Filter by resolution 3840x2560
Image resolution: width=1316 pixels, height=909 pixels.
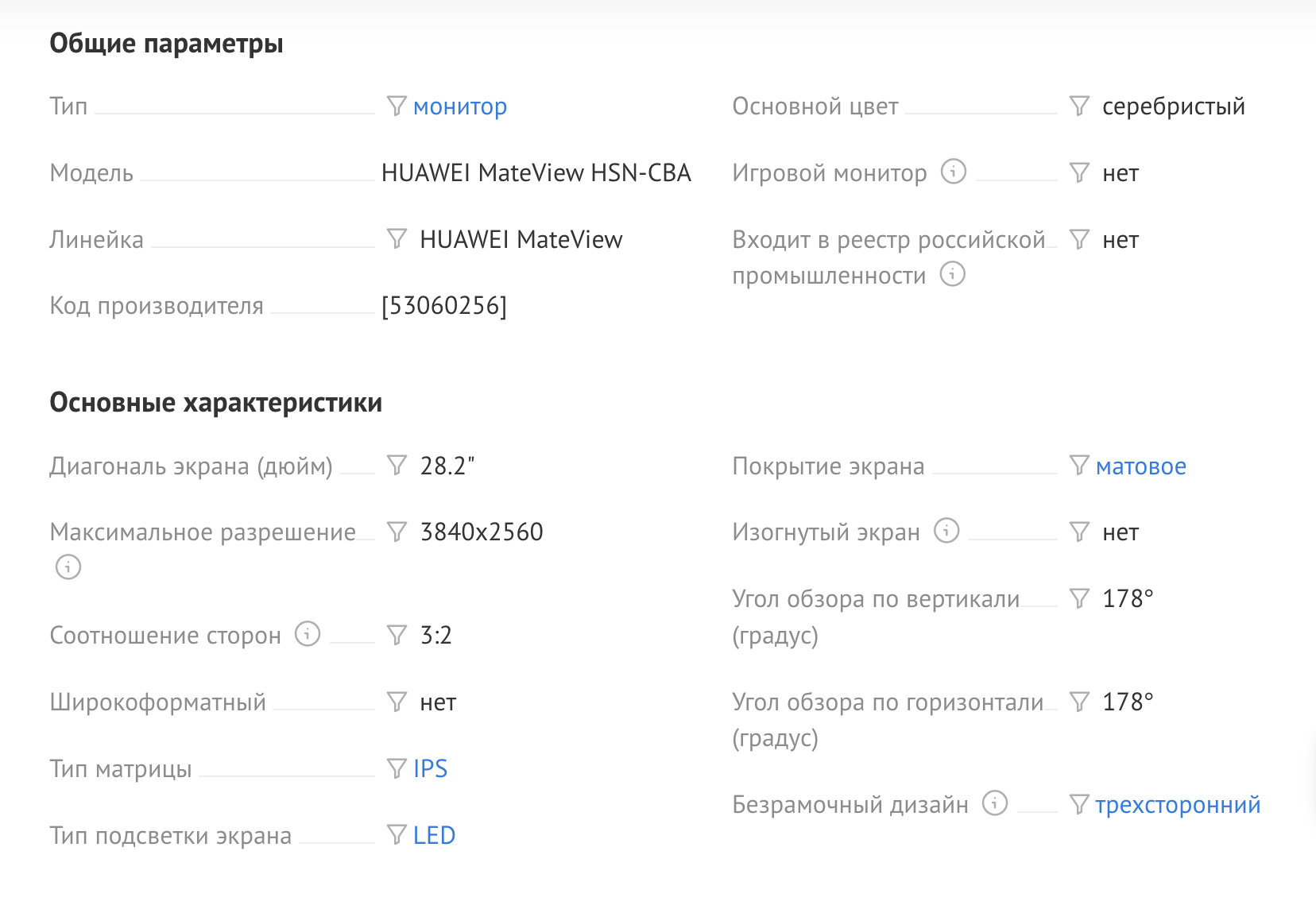click(x=397, y=532)
